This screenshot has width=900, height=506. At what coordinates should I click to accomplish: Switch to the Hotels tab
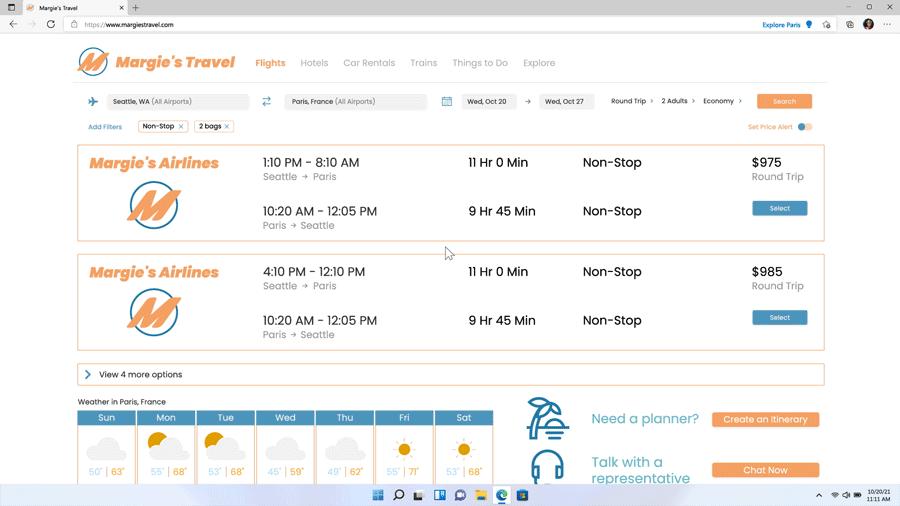314,63
